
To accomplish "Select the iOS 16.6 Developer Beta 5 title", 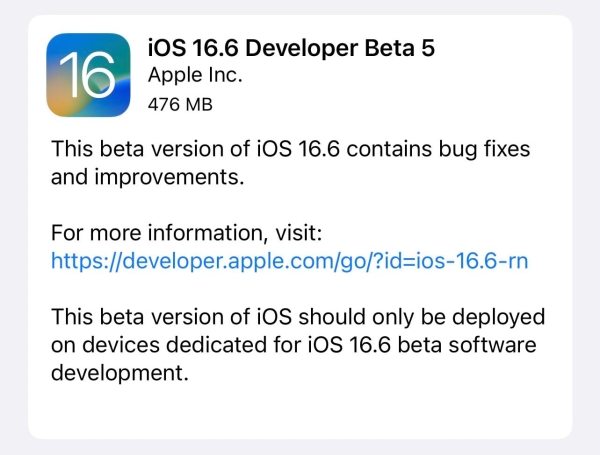I will point(291,48).
